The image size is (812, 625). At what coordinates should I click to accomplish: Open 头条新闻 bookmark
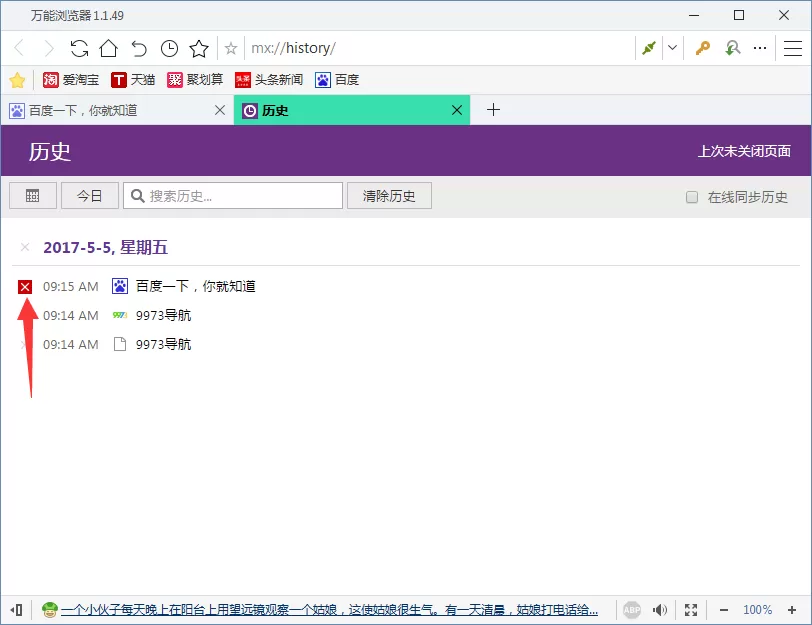click(269, 80)
